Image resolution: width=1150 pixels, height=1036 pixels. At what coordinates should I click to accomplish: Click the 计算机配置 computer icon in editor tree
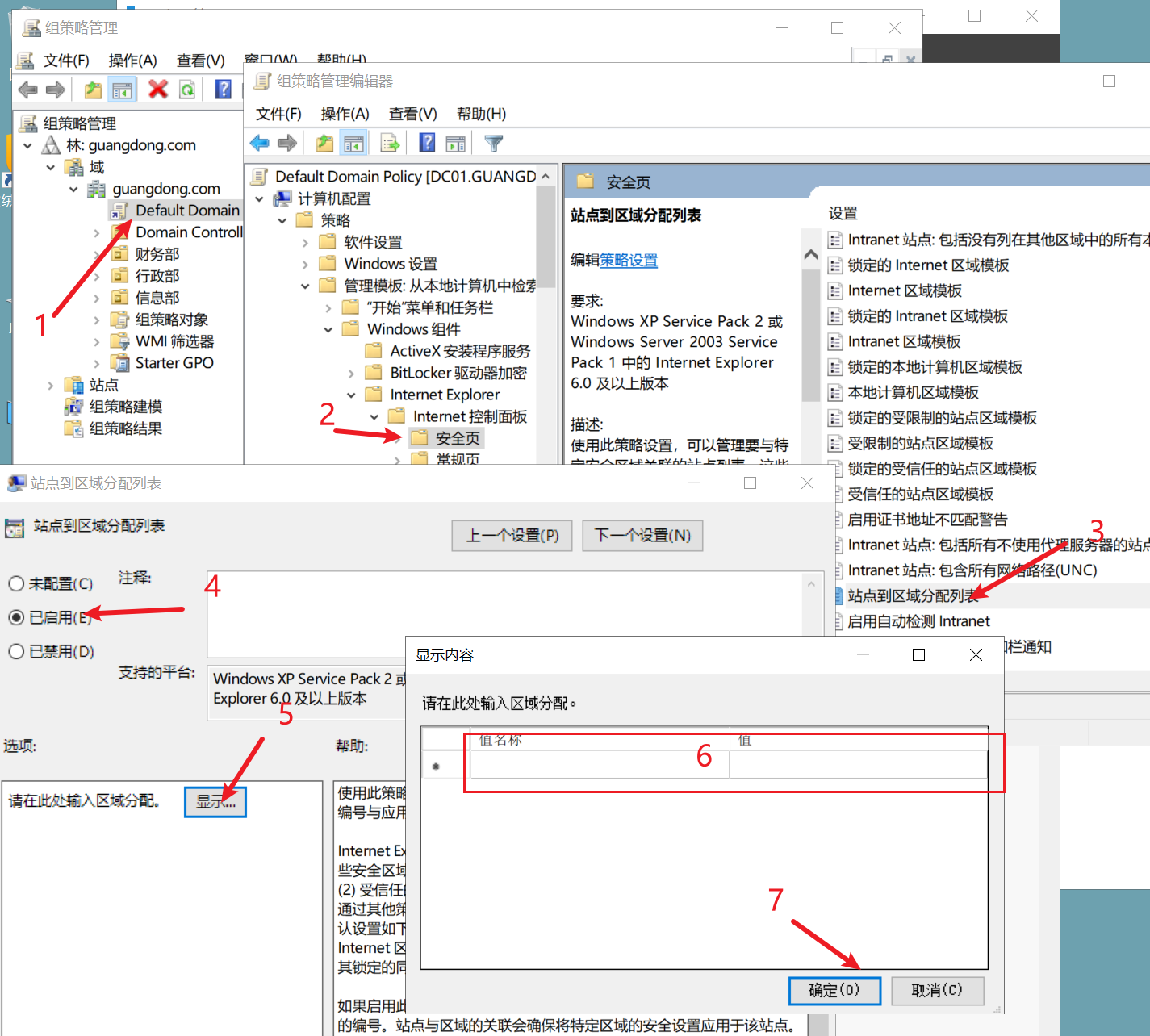pyautogui.click(x=282, y=198)
